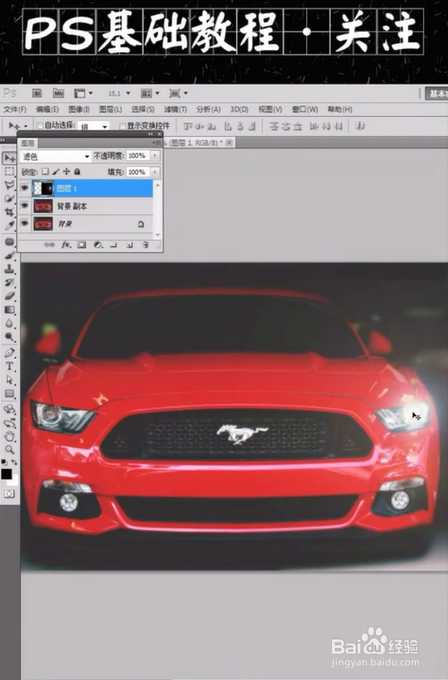Open the 文件(F) menu

pyautogui.click(x=15, y=110)
